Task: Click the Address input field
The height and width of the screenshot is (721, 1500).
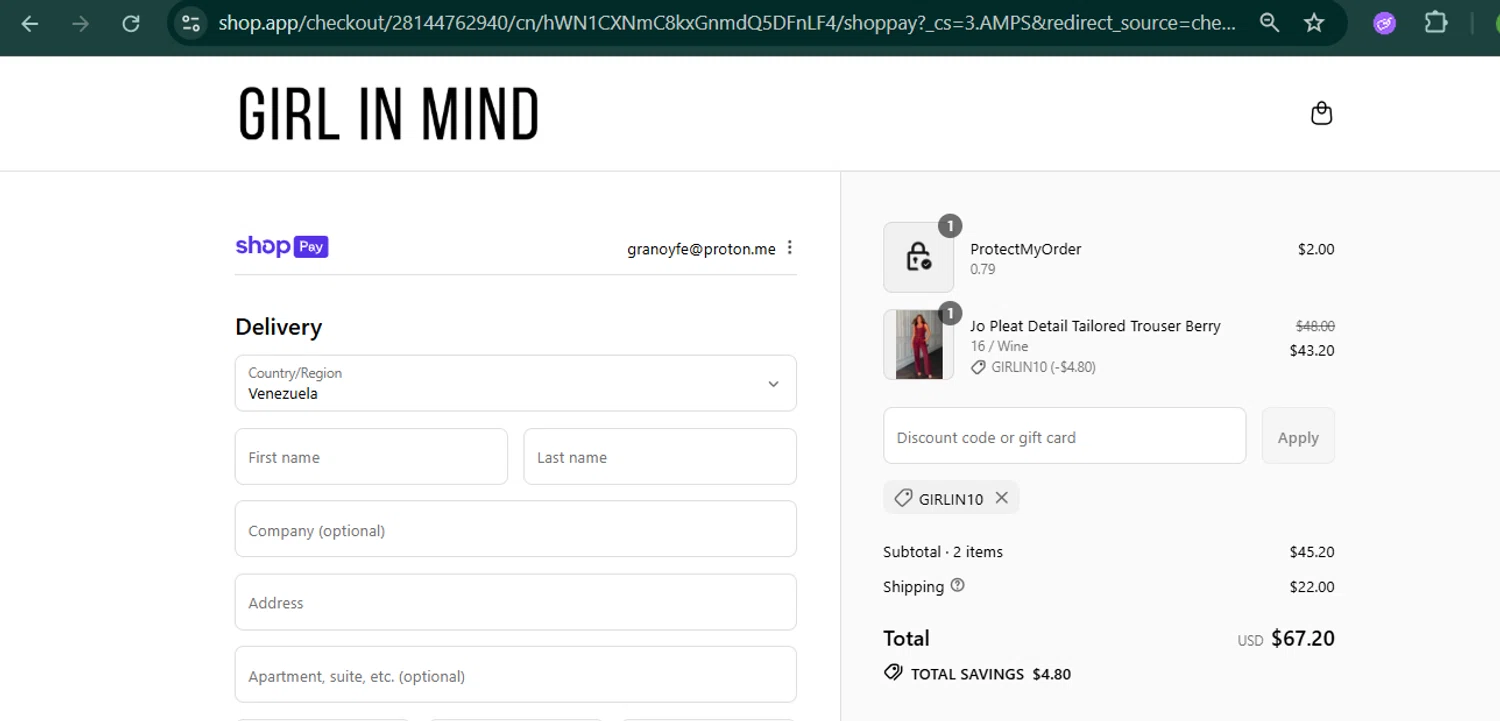Action: (x=516, y=602)
